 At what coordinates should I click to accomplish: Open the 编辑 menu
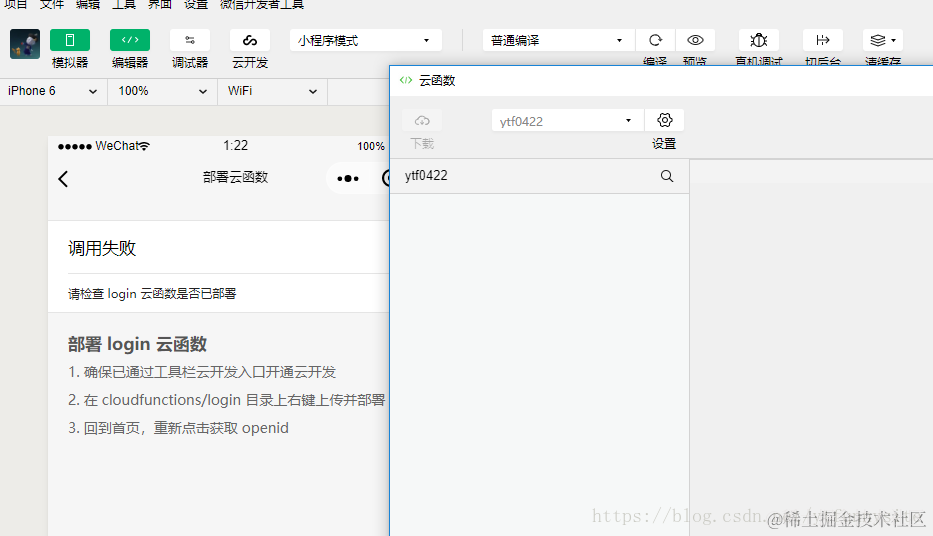click(x=88, y=5)
